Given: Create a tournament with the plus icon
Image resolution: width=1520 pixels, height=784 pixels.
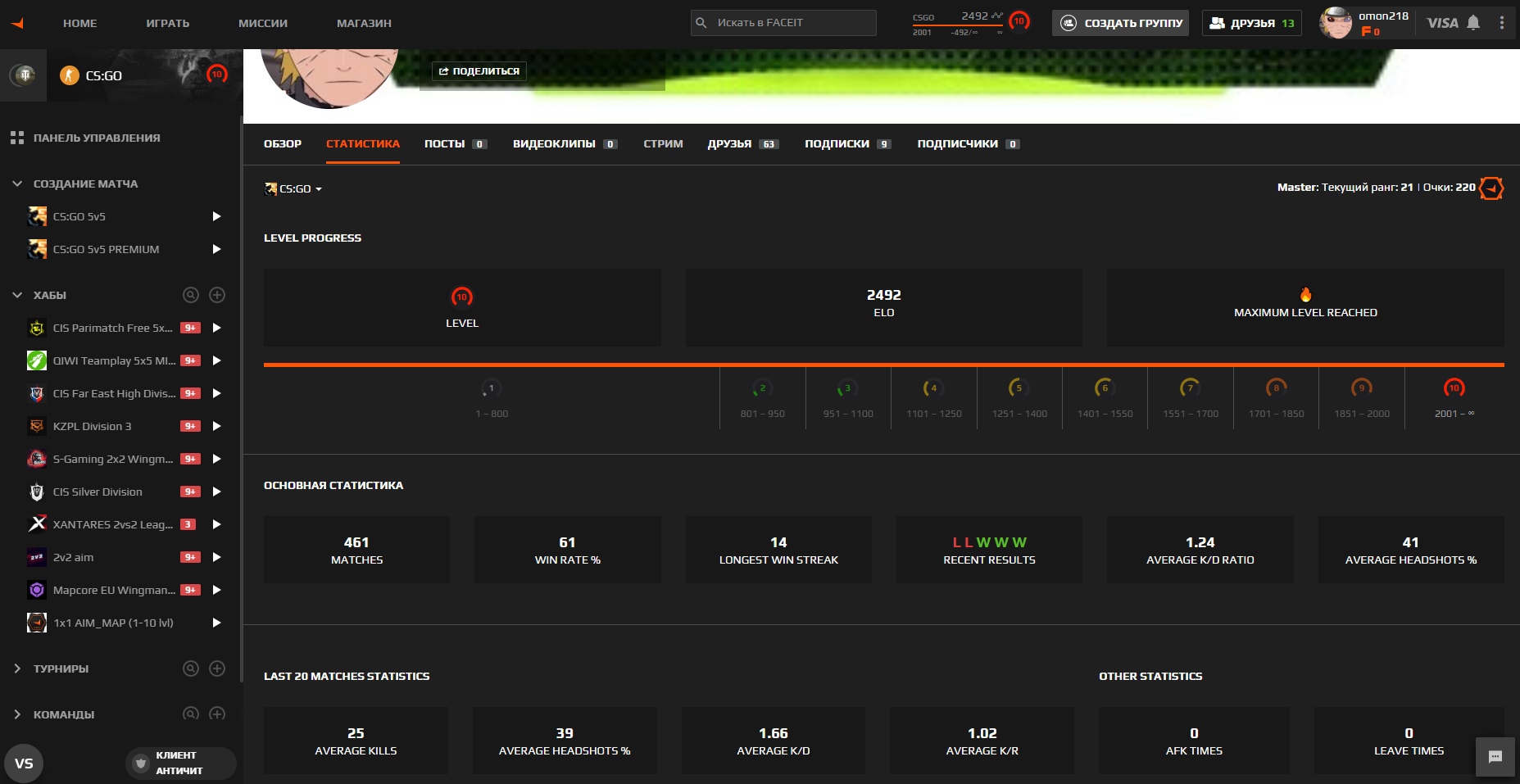Looking at the screenshot, I should point(217,668).
